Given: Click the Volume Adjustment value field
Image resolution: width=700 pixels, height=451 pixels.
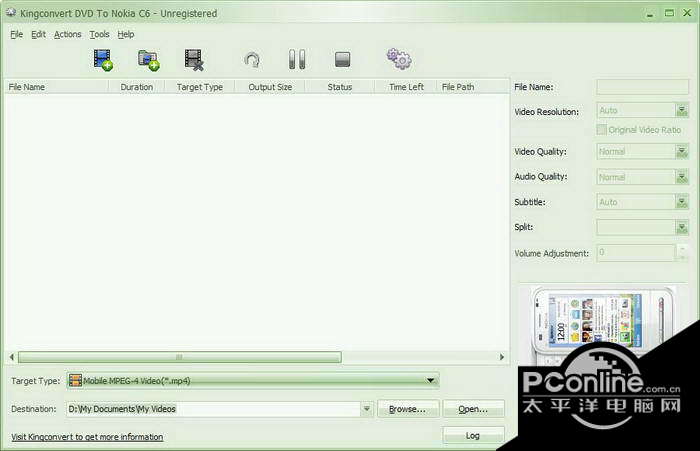Looking at the screenshot, I should coord(636,253).
